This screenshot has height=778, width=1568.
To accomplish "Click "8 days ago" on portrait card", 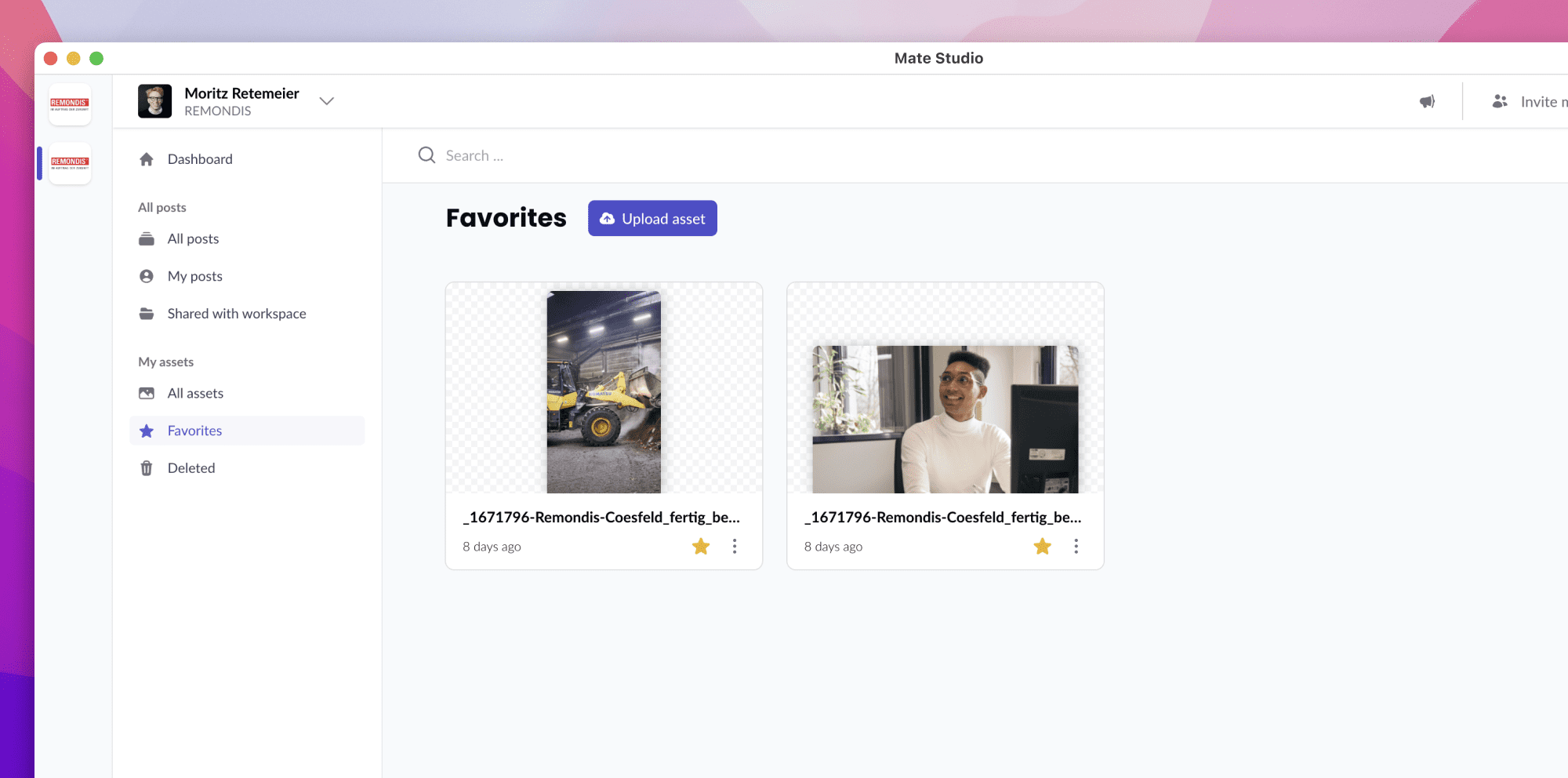I will [x=833, y=547].
